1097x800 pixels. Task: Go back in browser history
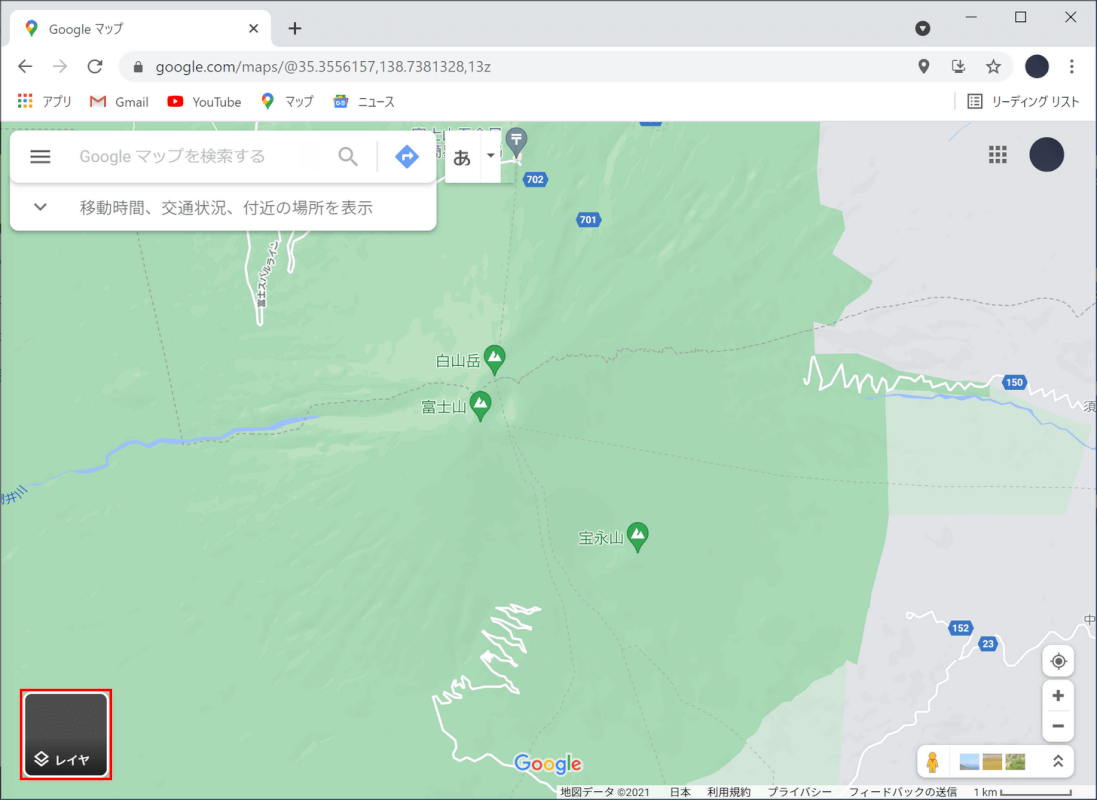pos(25,66)
